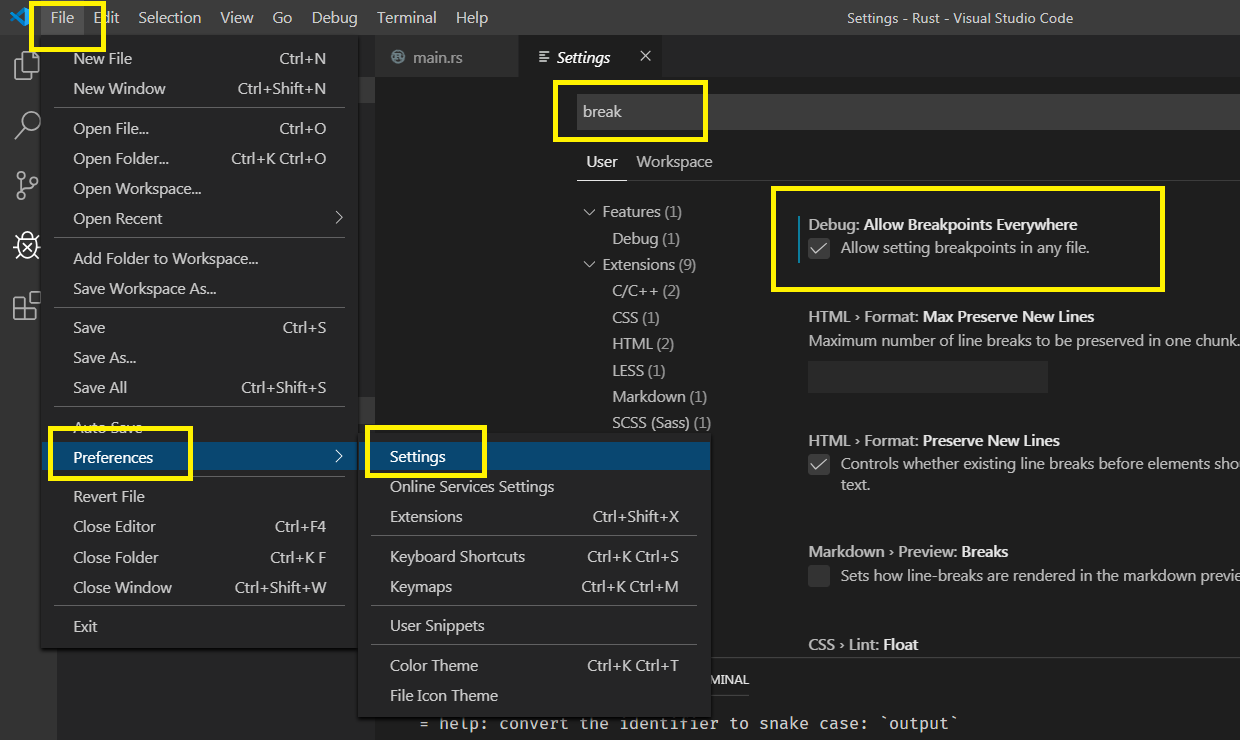Open the Explorer view in activity bar

[26, 66]
